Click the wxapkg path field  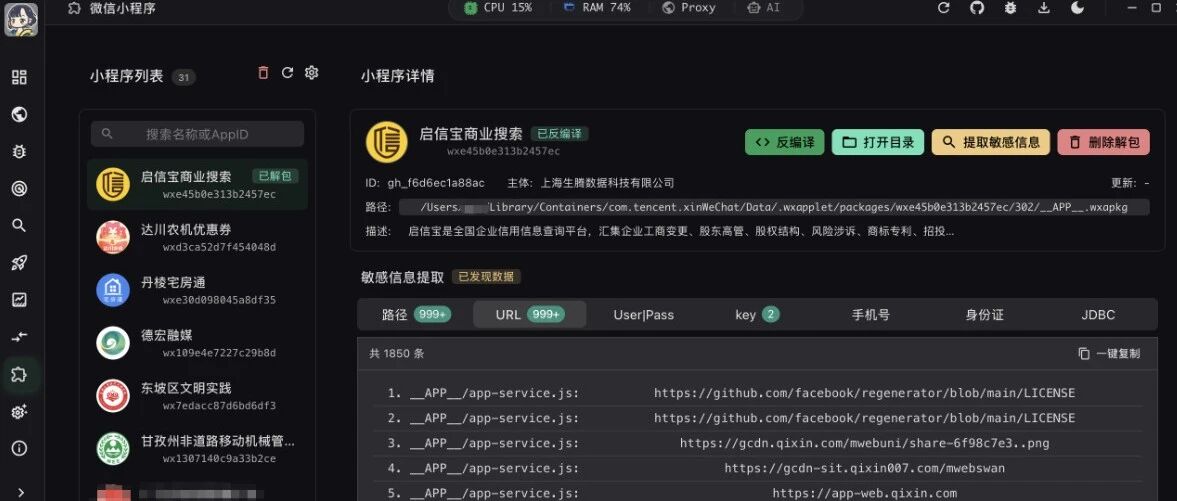coord(774,207)
